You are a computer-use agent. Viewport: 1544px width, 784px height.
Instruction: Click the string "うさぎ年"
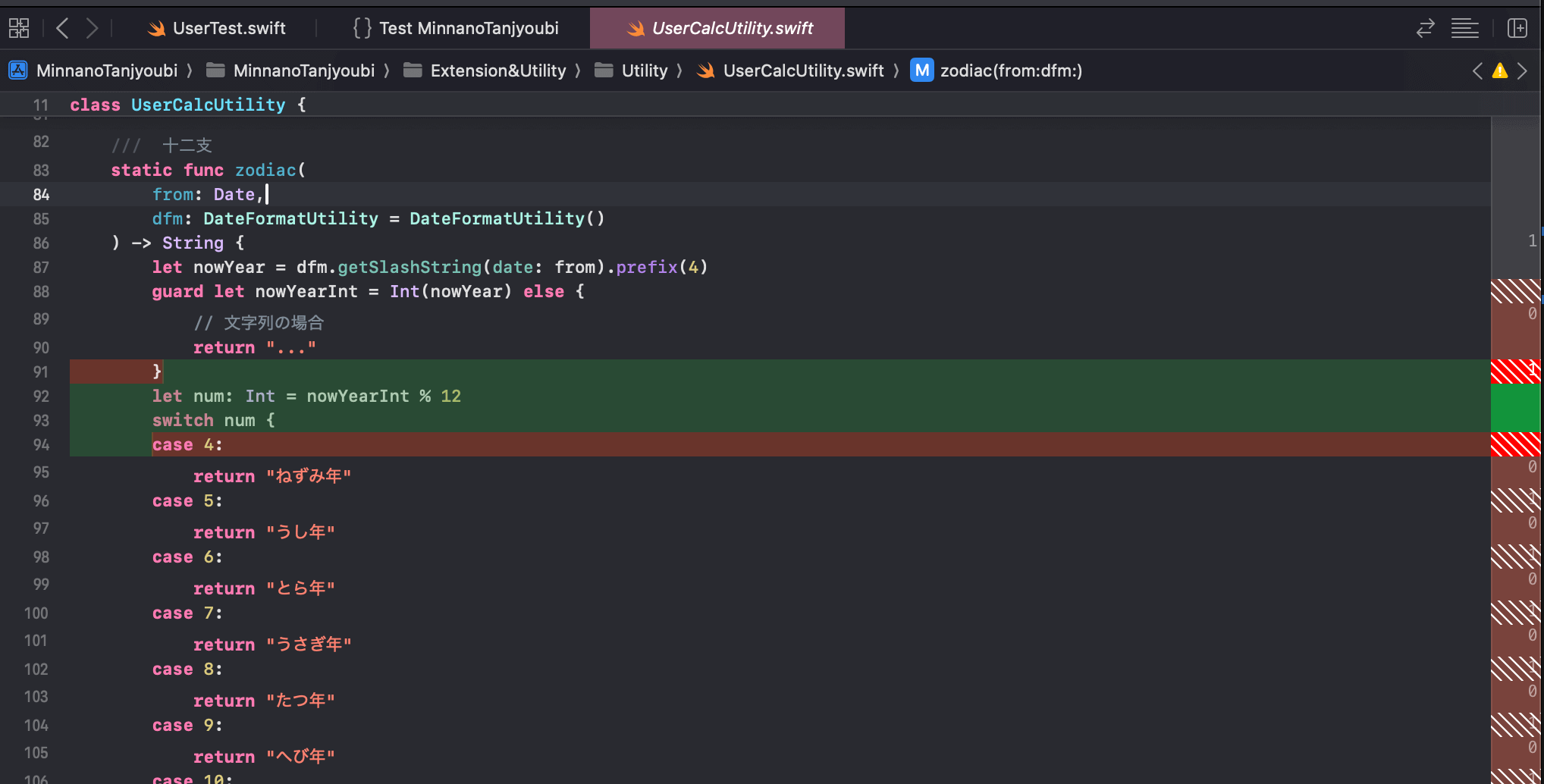(x=309, y=644)
